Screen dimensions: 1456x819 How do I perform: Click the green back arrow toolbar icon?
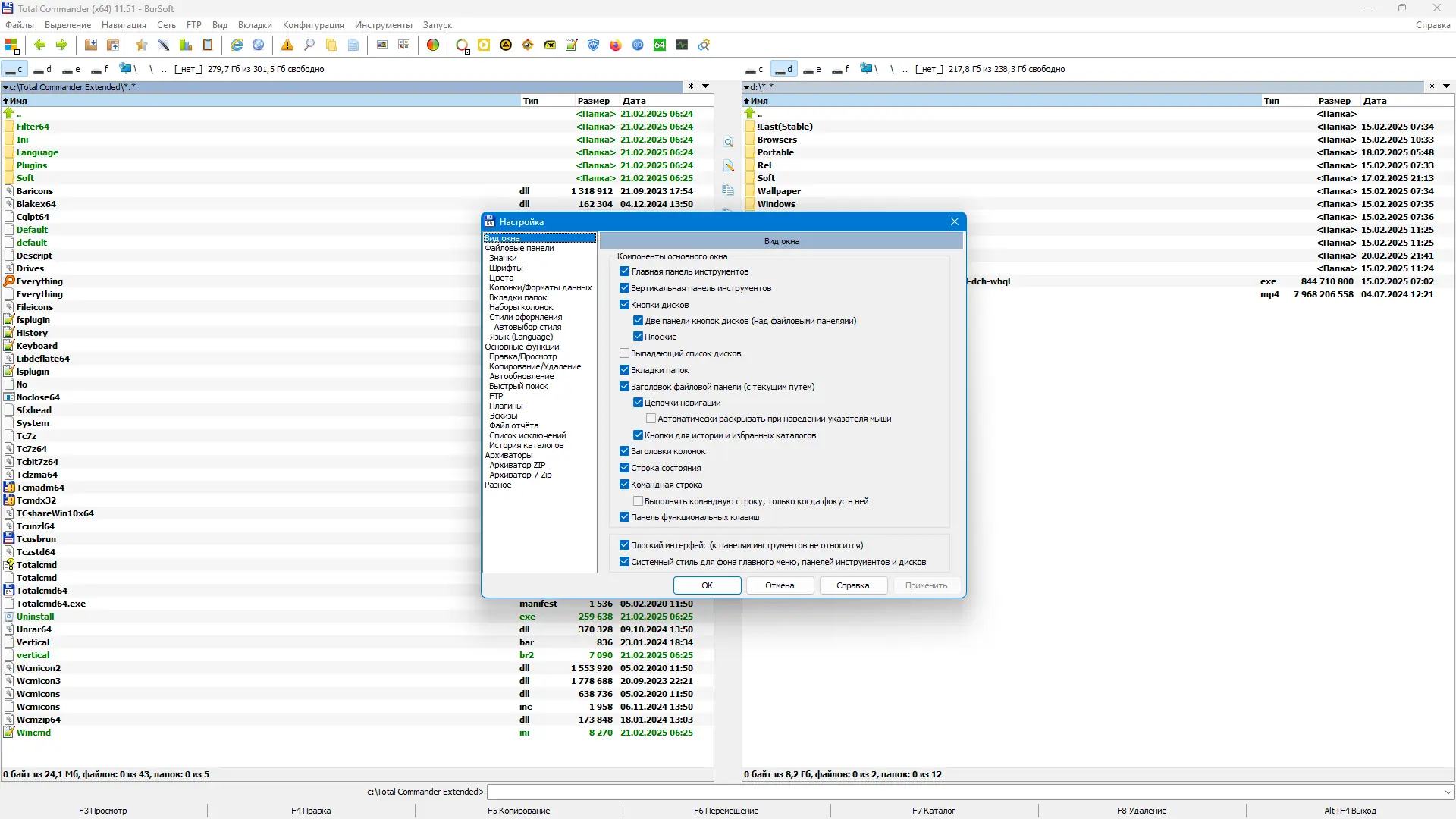point(40,45)
